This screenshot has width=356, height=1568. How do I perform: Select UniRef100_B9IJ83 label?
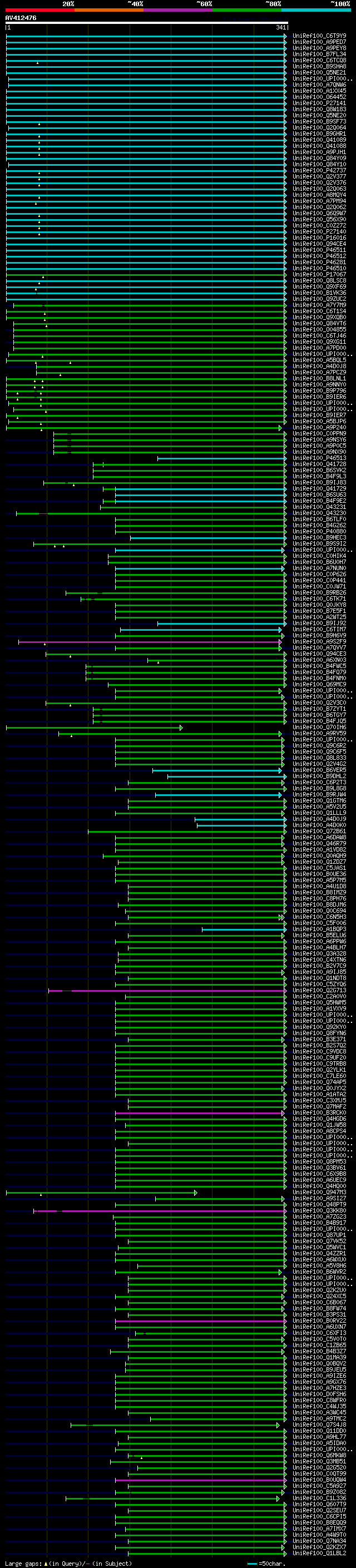point(319,483)
